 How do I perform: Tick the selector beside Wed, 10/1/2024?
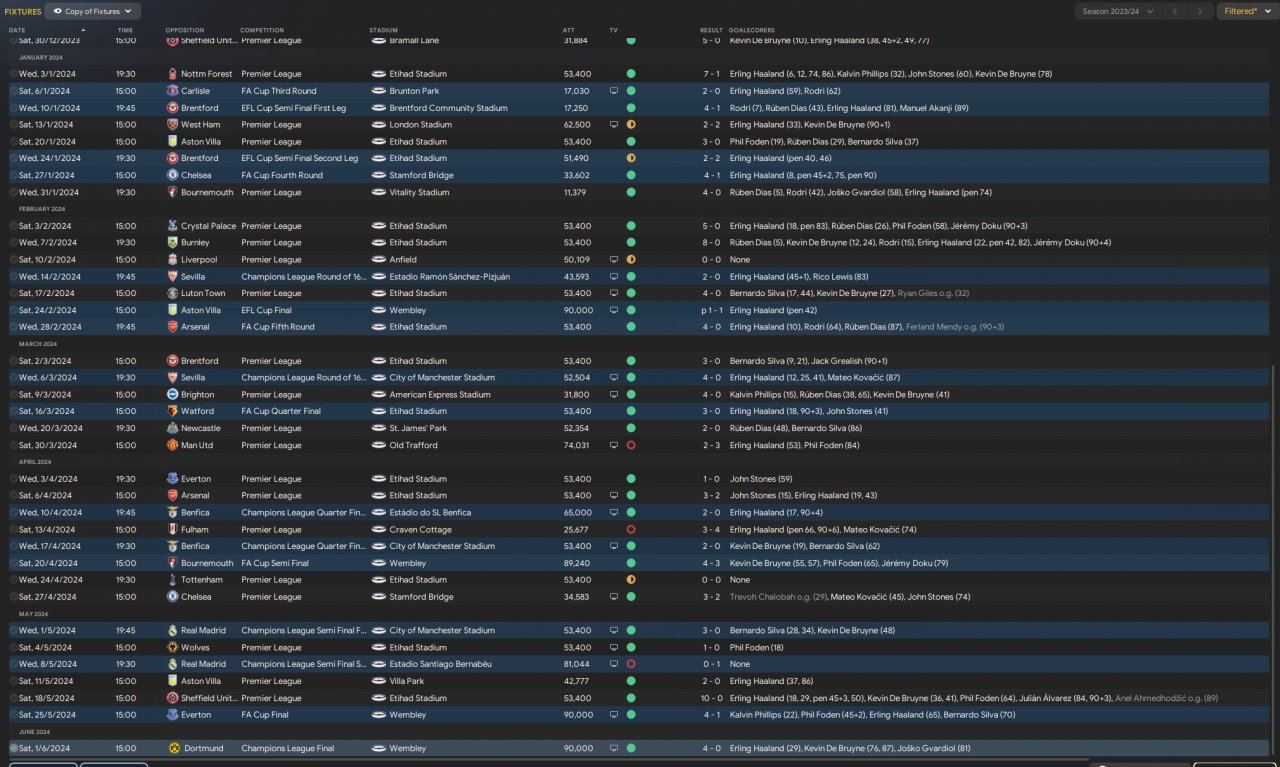tap(13, 108)
